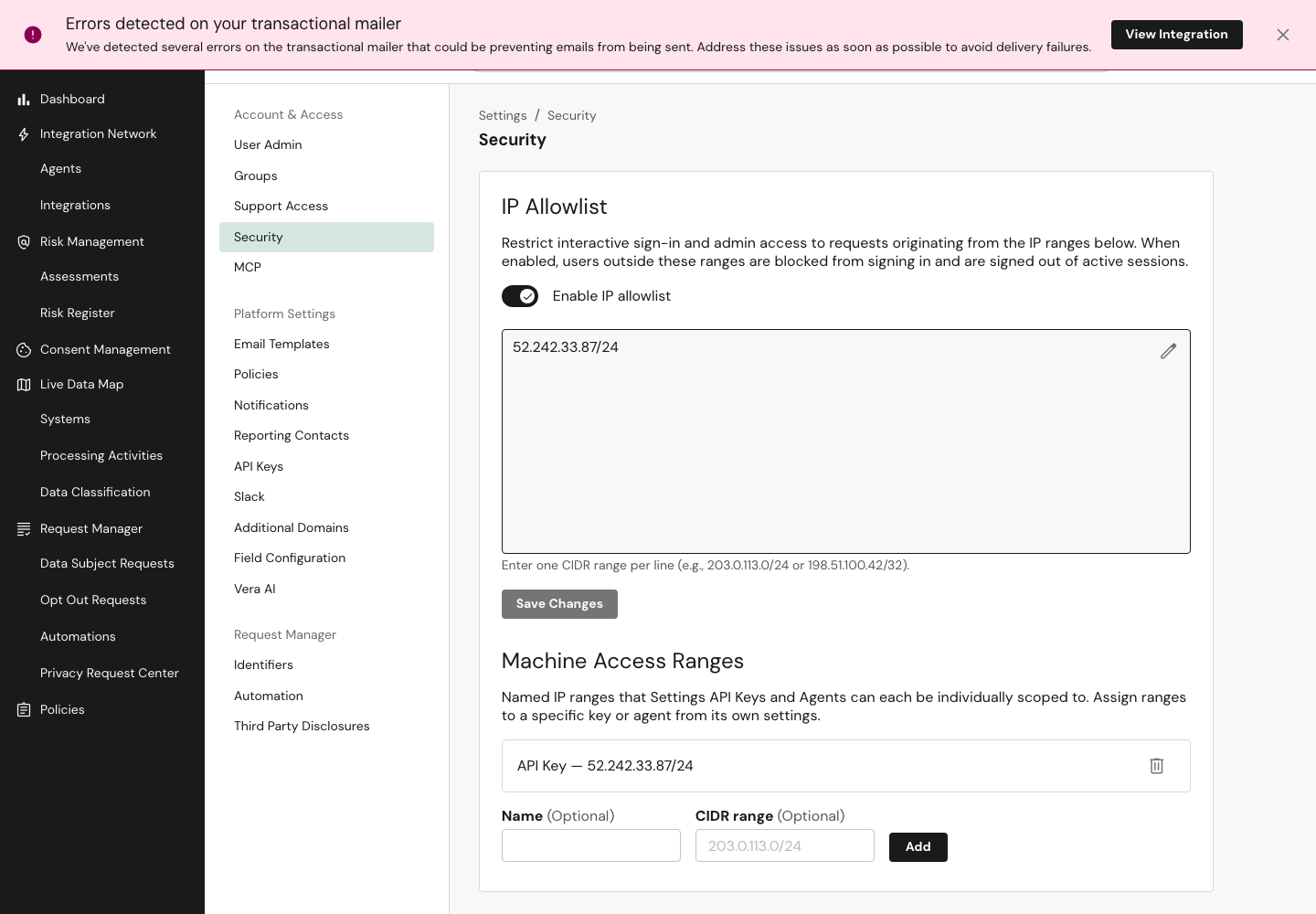
Task: Click the Consent Management cookie icon
Action: [x=24, y=350]
